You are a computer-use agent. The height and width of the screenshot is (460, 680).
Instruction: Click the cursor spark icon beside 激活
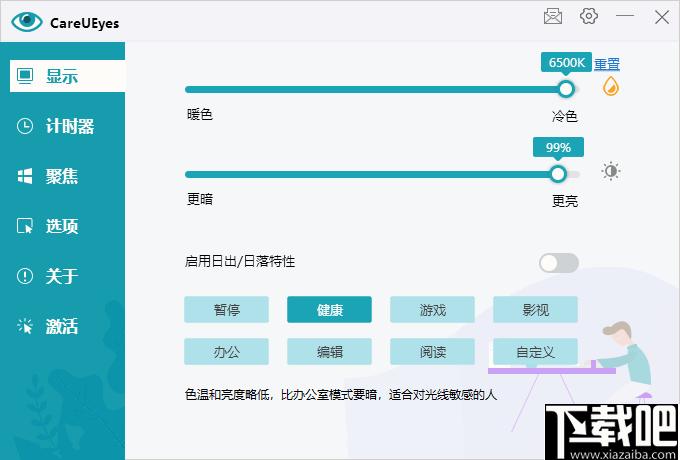pos(25,326)
